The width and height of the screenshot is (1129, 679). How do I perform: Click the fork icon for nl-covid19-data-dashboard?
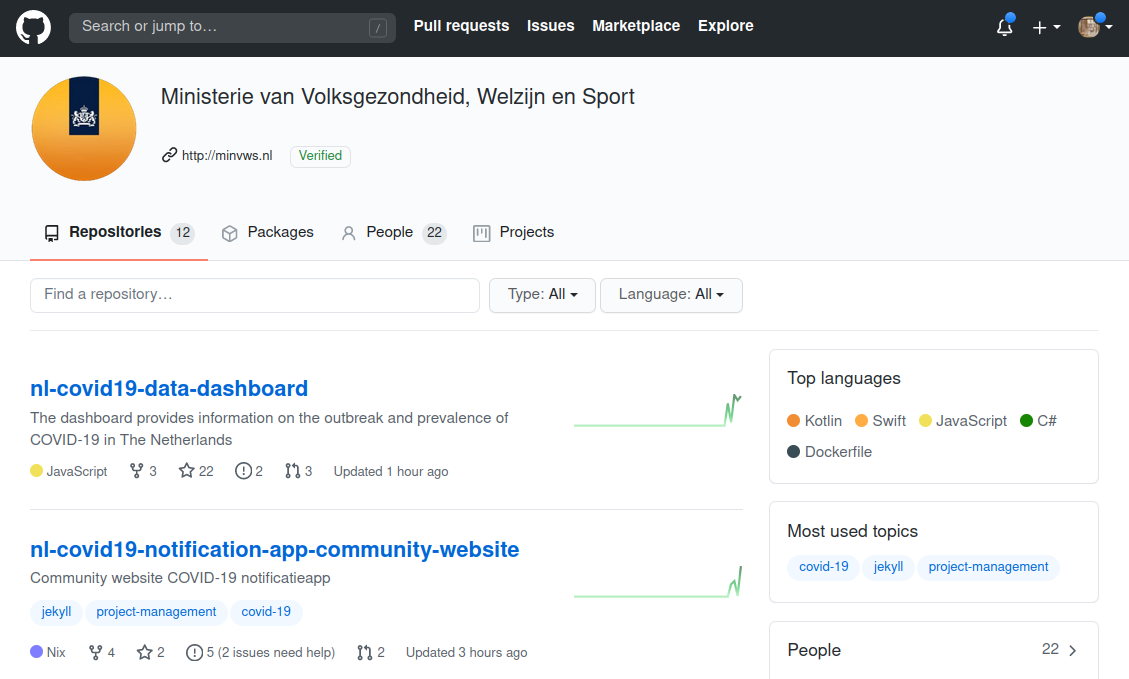[137, 471]
